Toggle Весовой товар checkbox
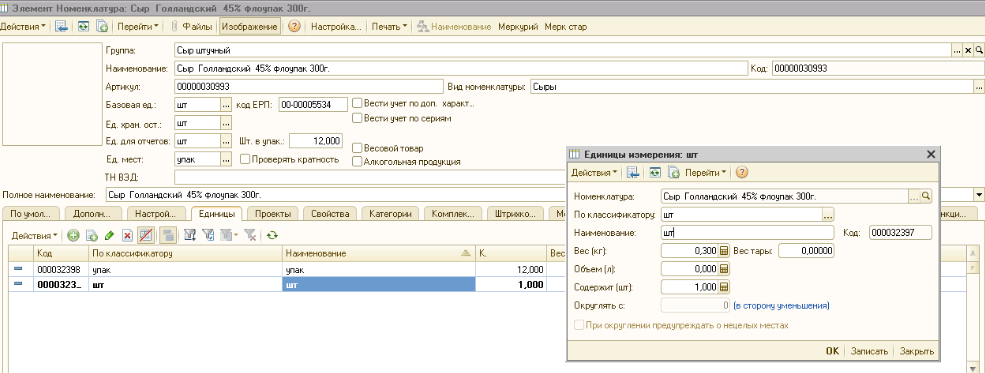Viewport: 985px width, 373px height. point(357,148)
